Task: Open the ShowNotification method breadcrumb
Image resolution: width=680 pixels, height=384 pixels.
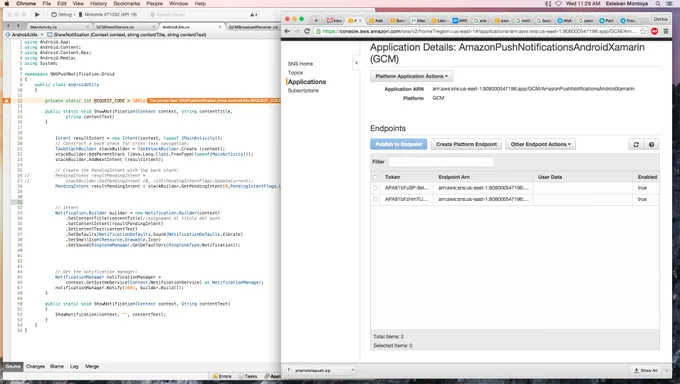Action: [x=127, y=34]
